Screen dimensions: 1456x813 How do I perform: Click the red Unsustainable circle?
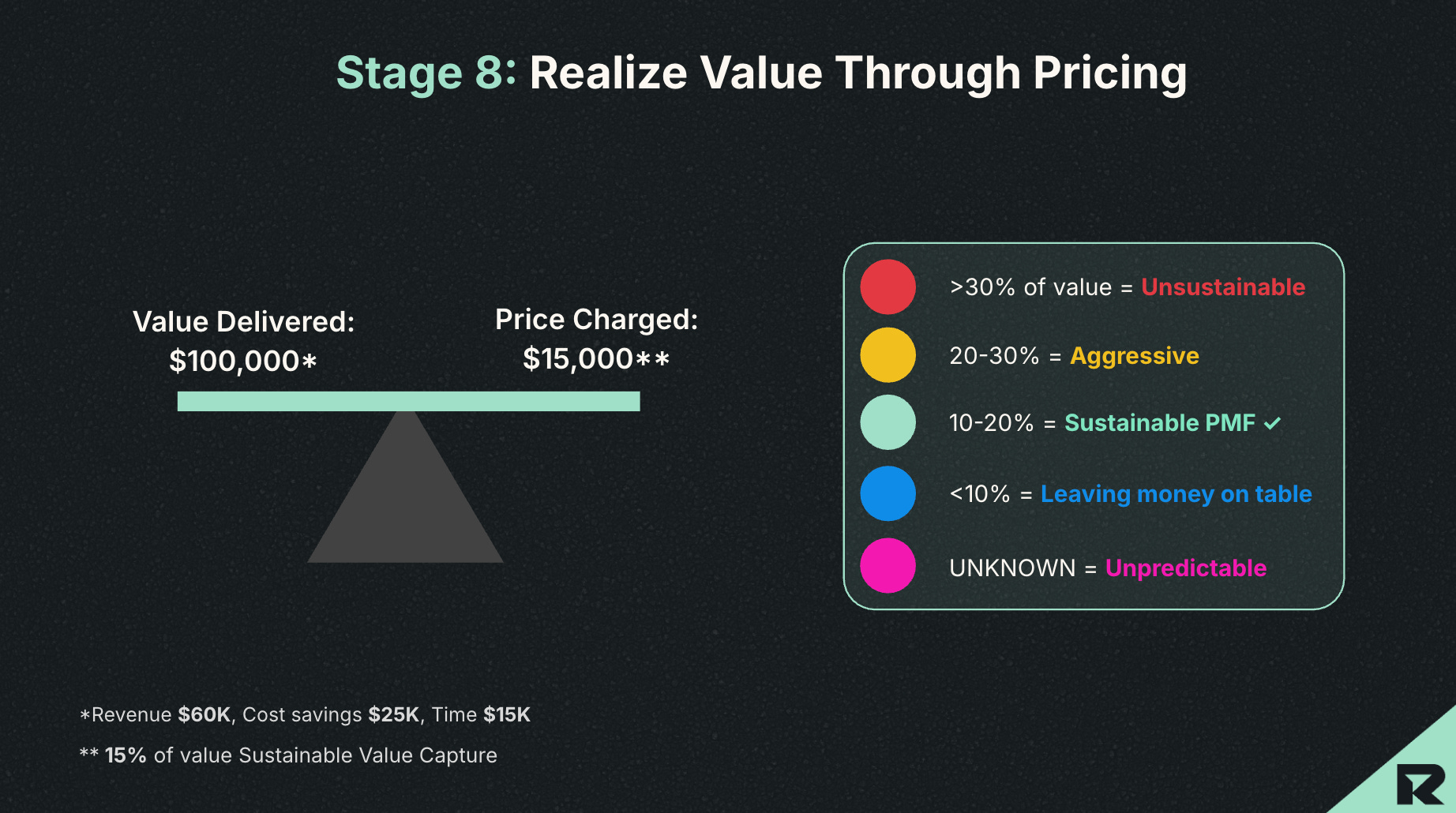pos(887,287)
